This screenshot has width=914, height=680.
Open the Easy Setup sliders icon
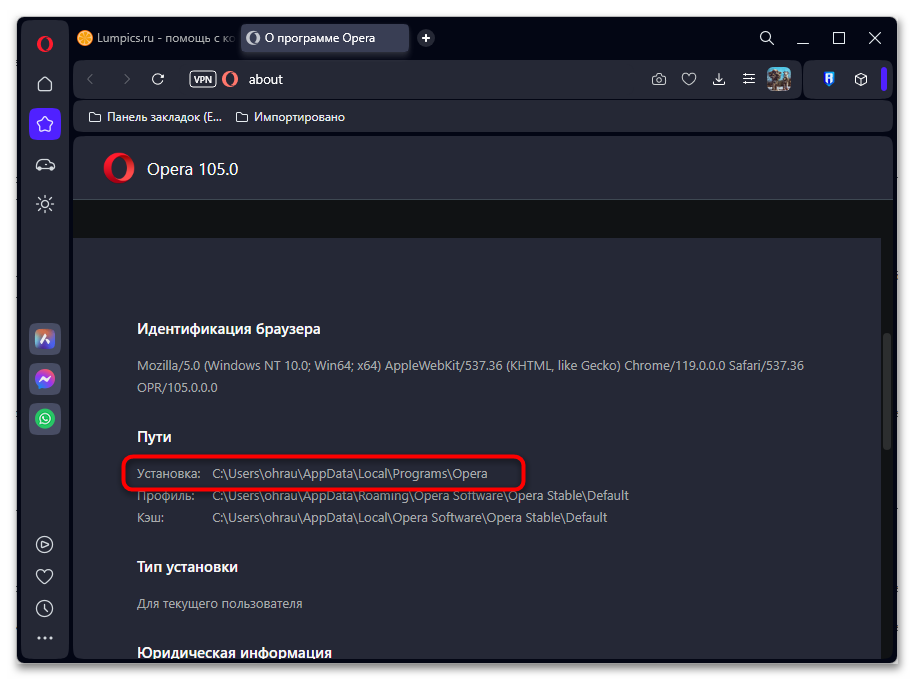(x=749, y=79)
